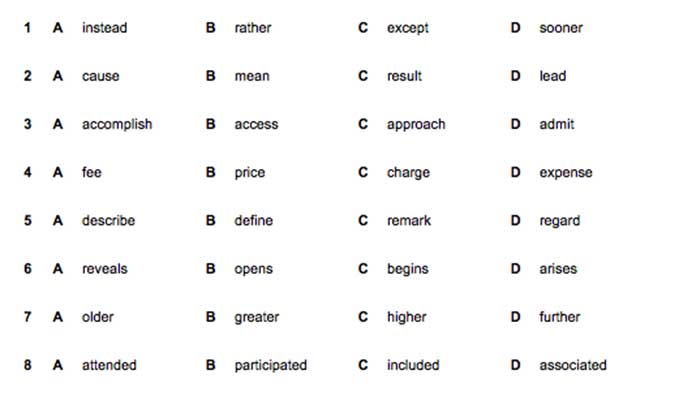
Task: Select the word "lead" in question 2
Action: [x=553, y=76]
